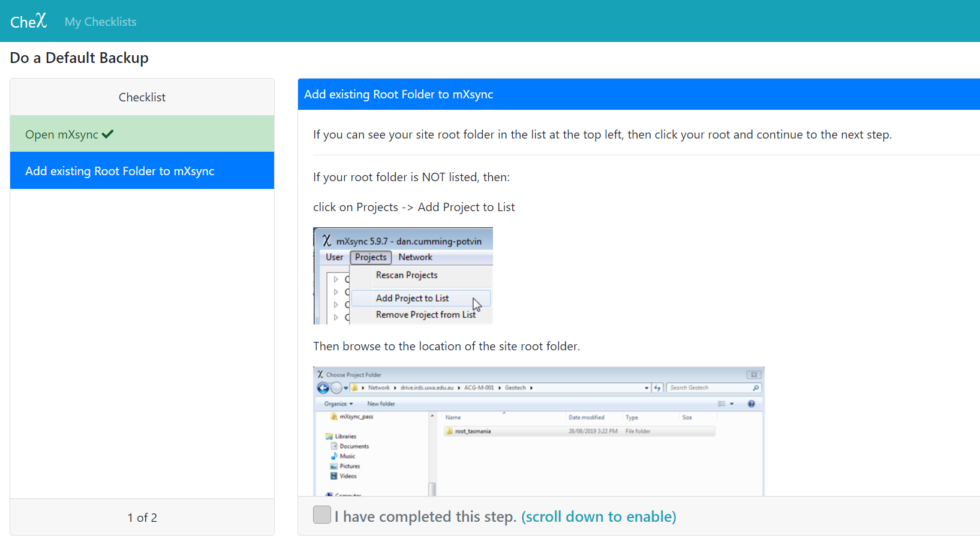Image resolution: width=980 pixels, height=538 pixels.
Task: Click the Music library icon
Action: [334, 456]
